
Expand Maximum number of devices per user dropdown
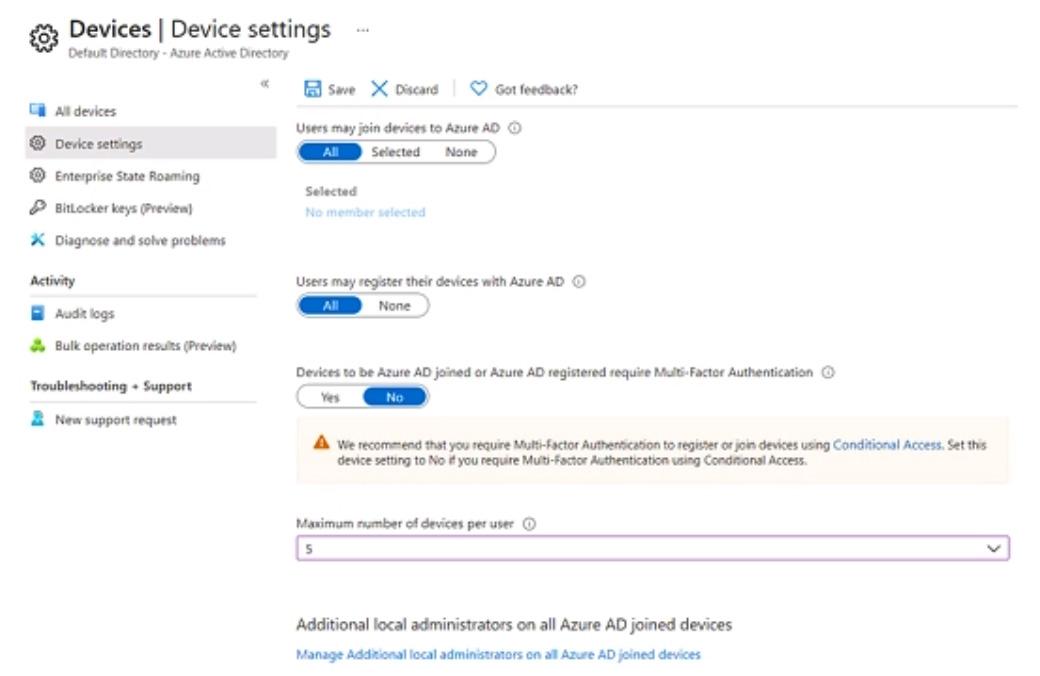coord(993,549)
